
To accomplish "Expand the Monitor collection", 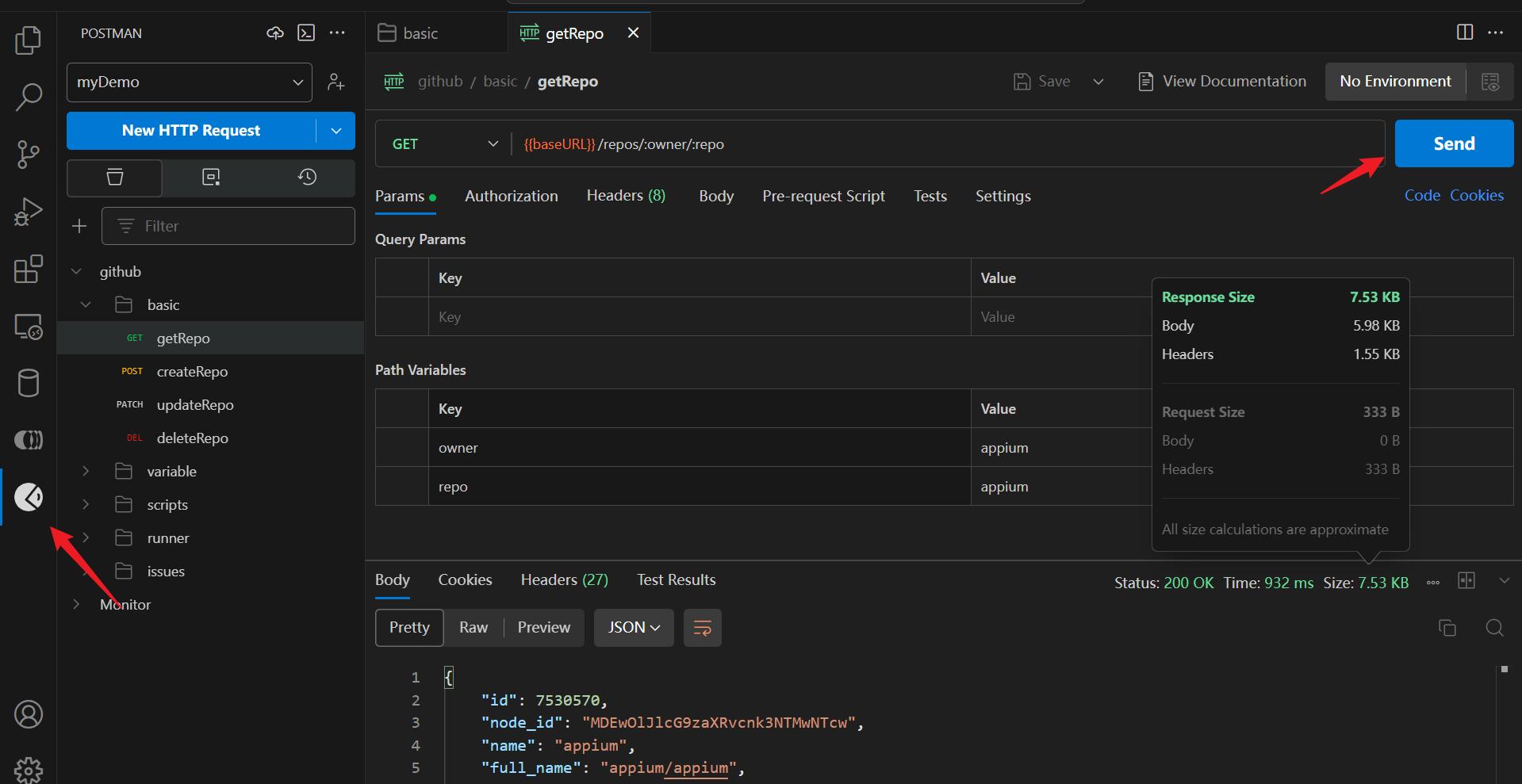I will pos(76,605).
